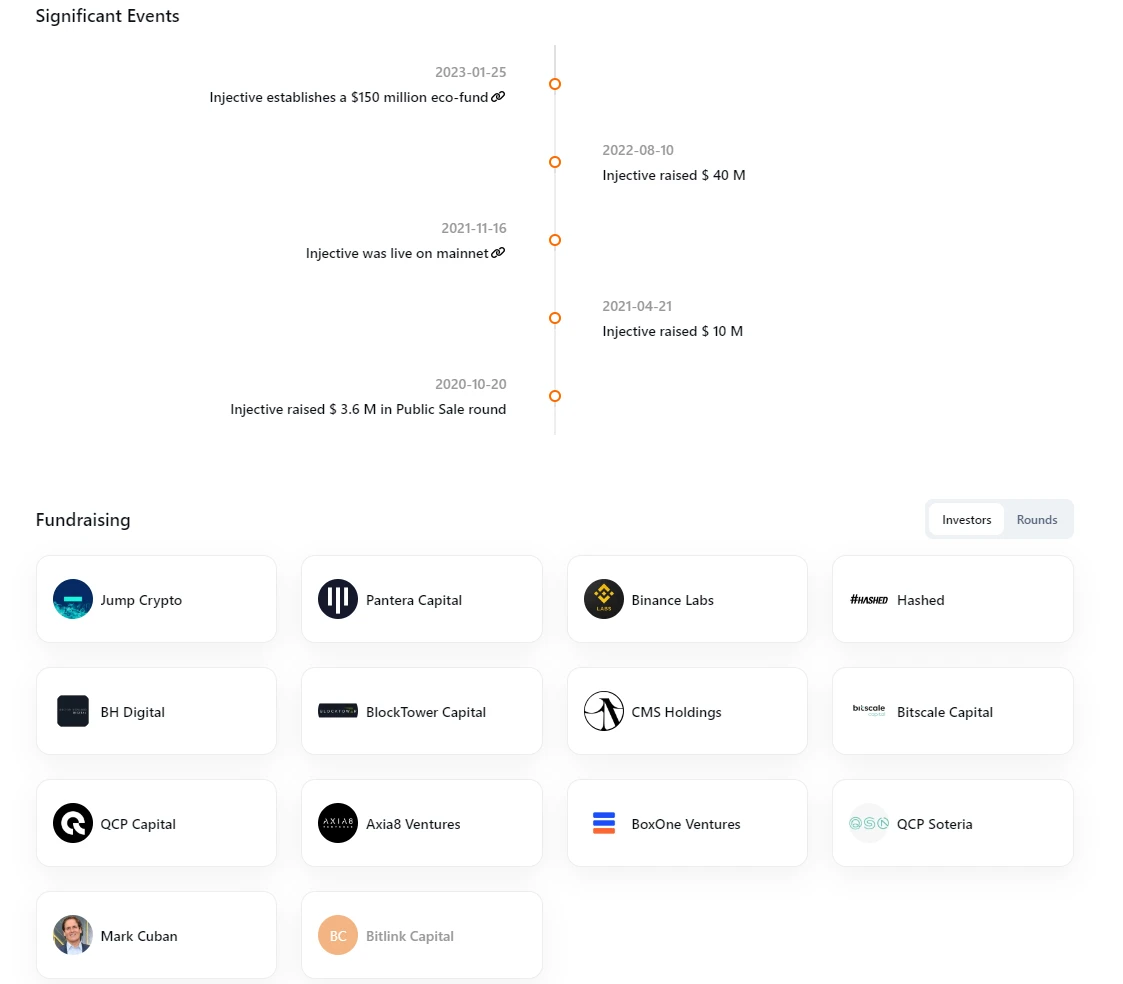
Task: Click 'Injective establishes a $150 million eco-fund' text
Action: tap(348, 97)
